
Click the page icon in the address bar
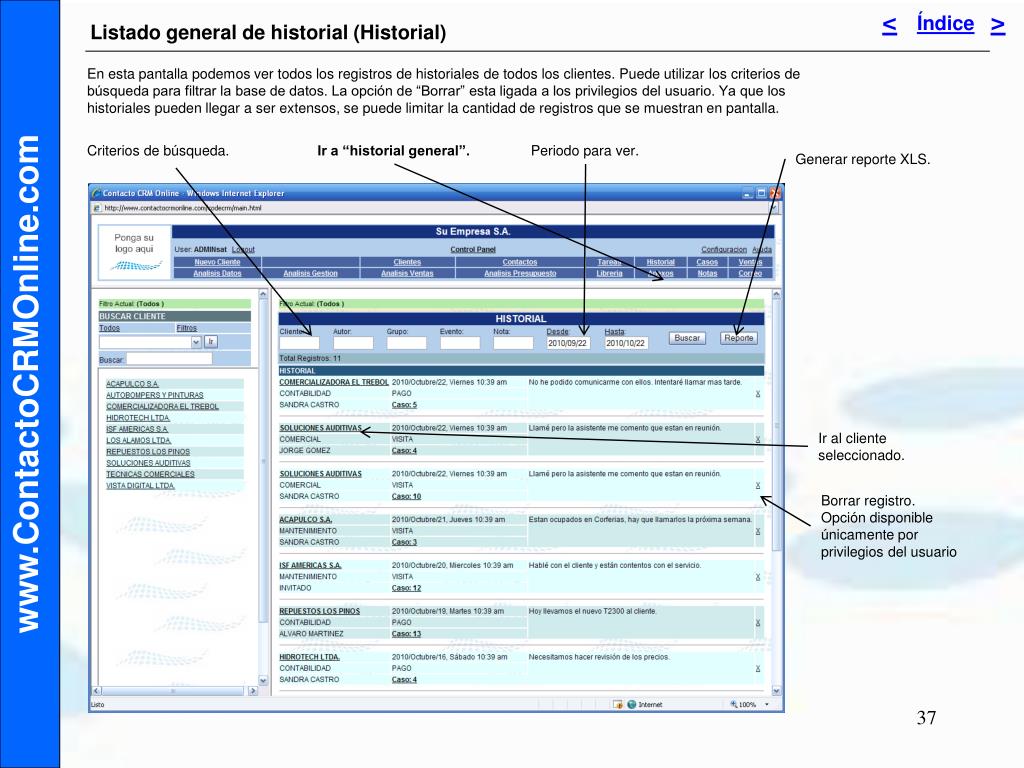point(97,208)
